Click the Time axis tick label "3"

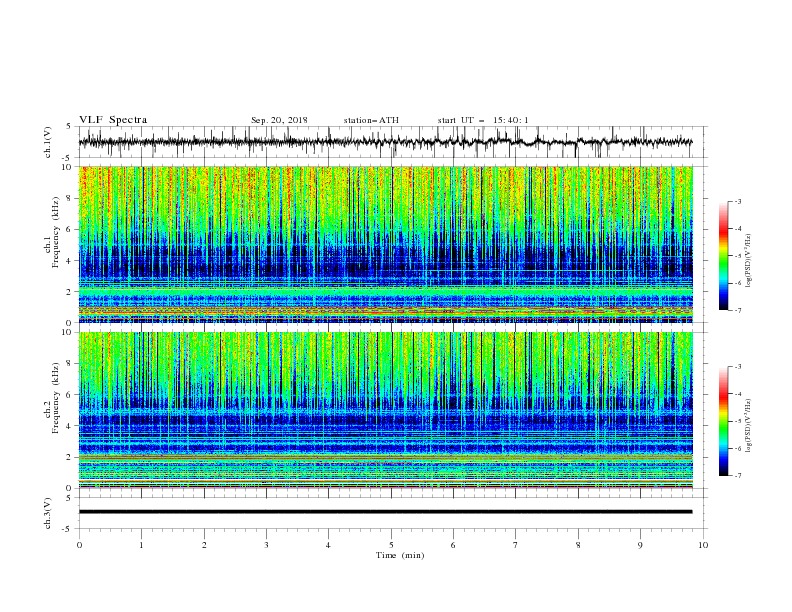pyautogui.click(x=266, y=545)
